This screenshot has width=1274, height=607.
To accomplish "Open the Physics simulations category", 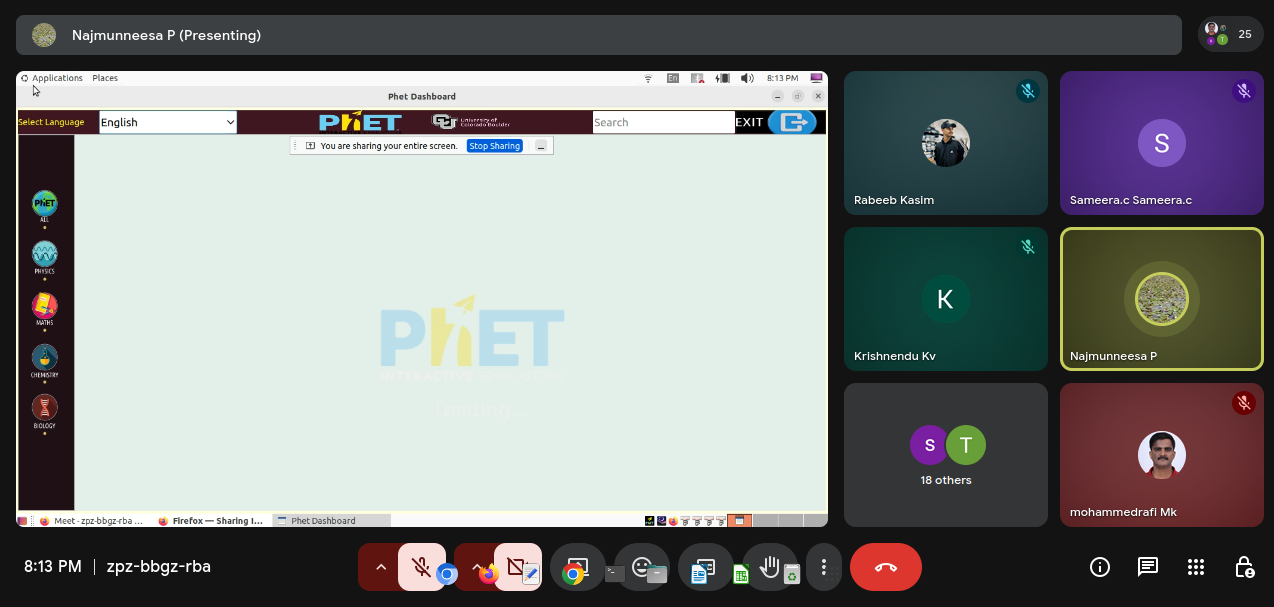I will point(44,254).
